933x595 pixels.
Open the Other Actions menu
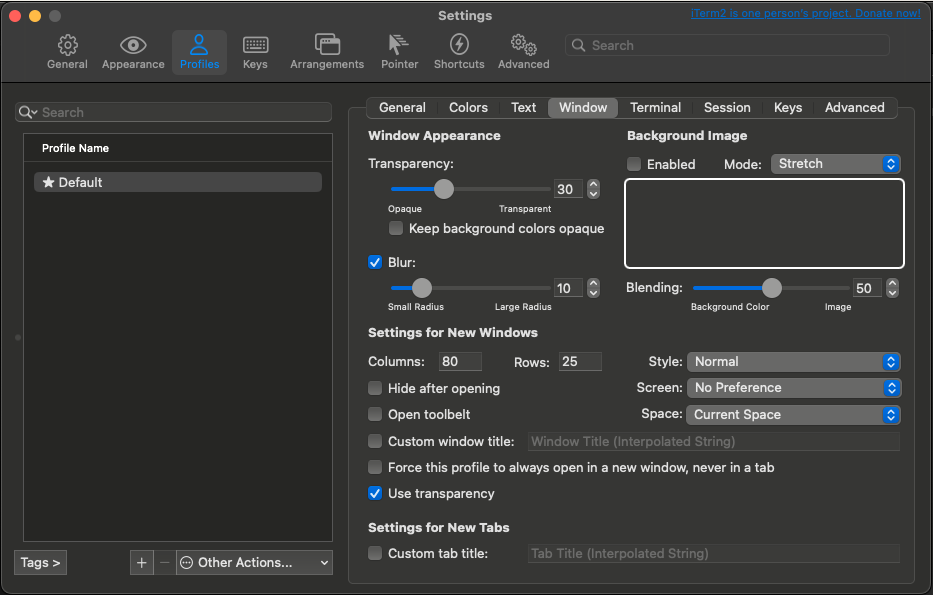pyautogui.click(x=254, y=563)
